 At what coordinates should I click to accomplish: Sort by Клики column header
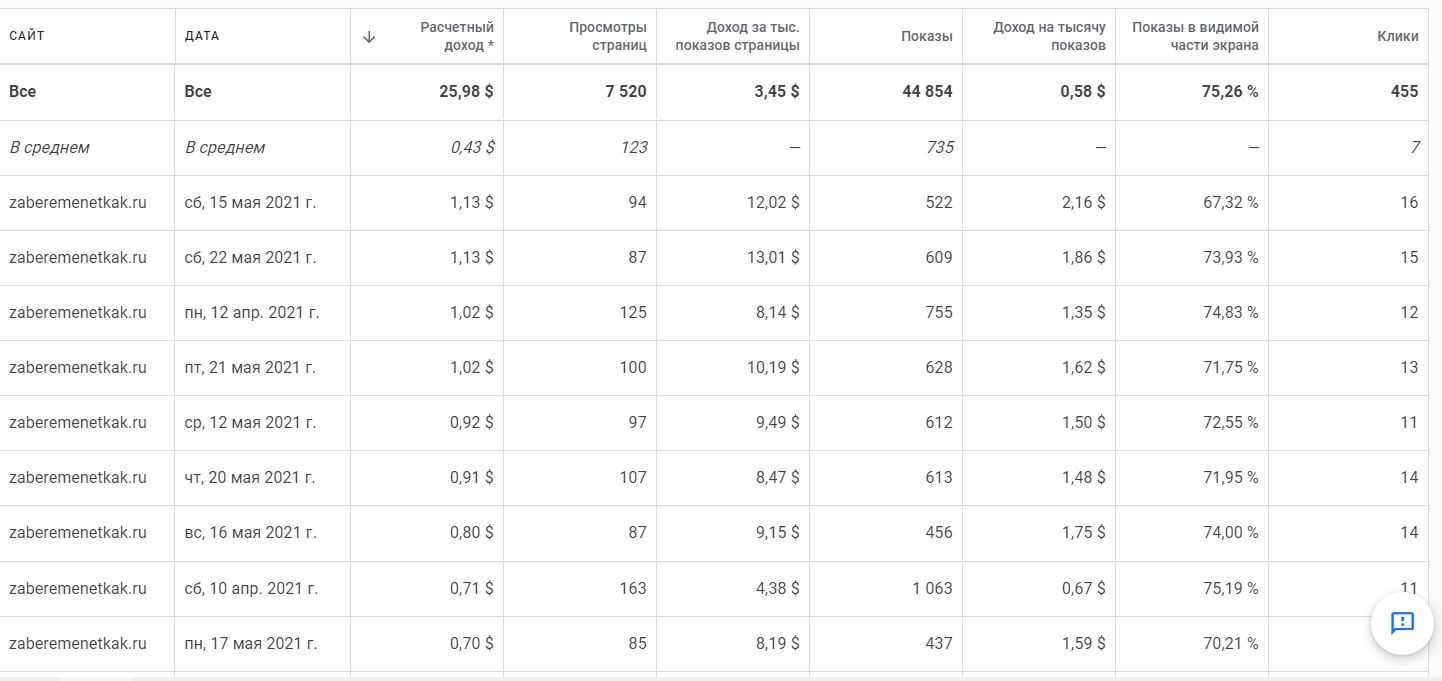click(x=1397, y=36)
